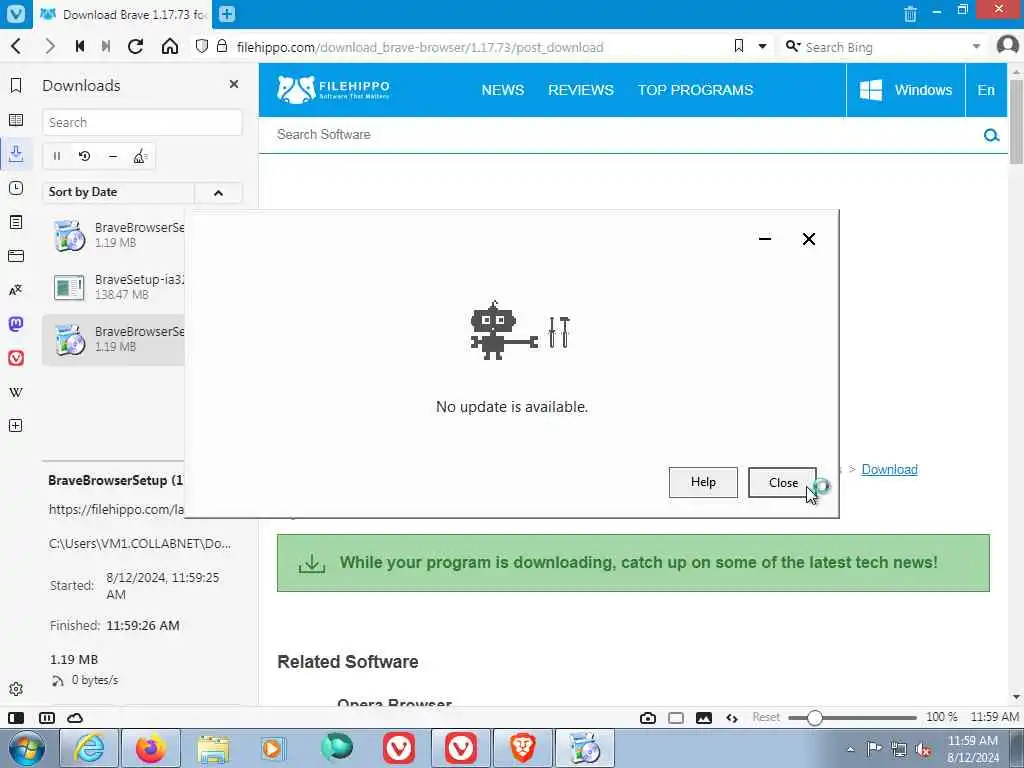Toggle images display in status bar
The height and width of the screenshot is (768, 1024).
pyautogui.click(x=703, y=718)
